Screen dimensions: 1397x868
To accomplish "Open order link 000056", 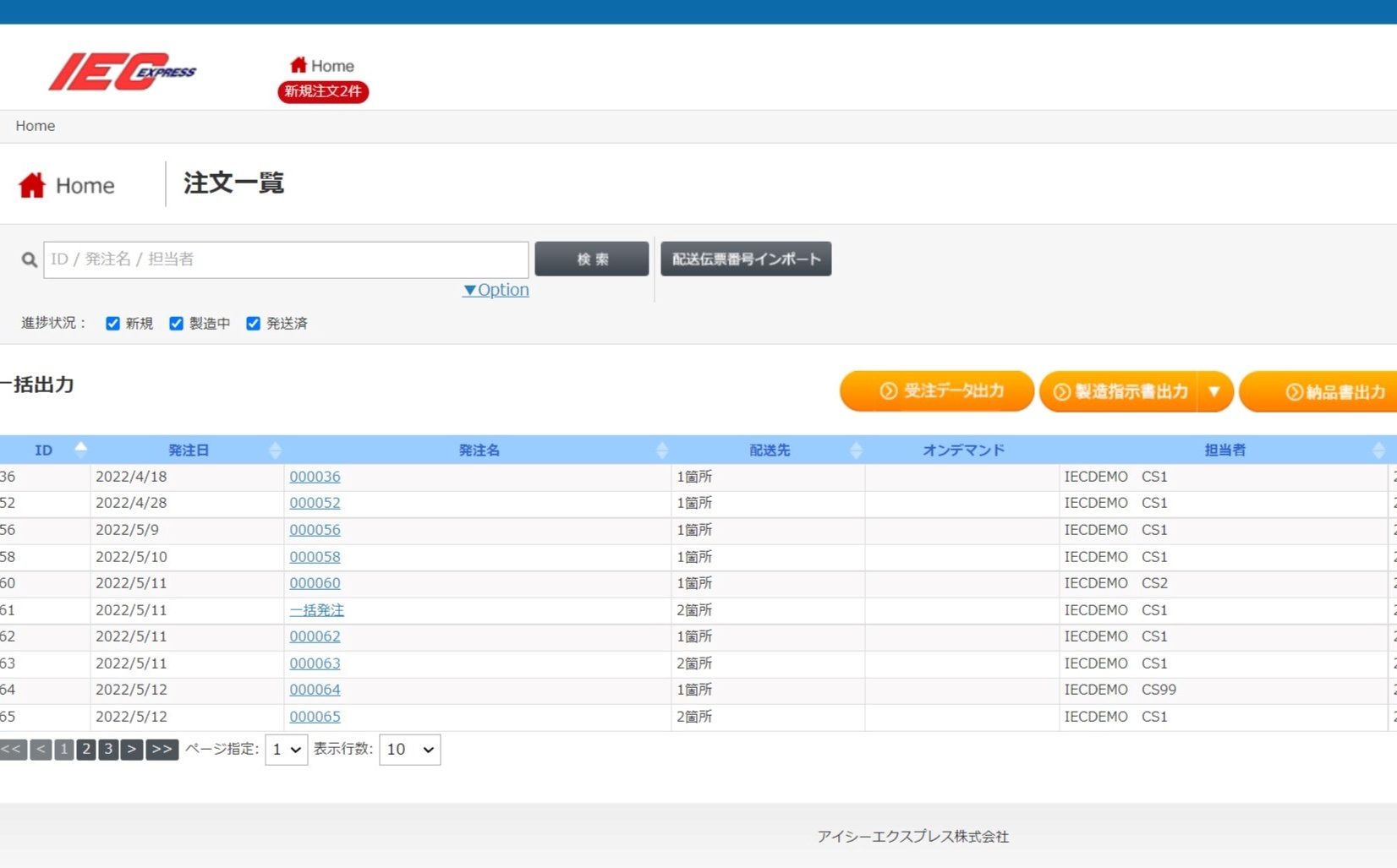I will point(315,530).
